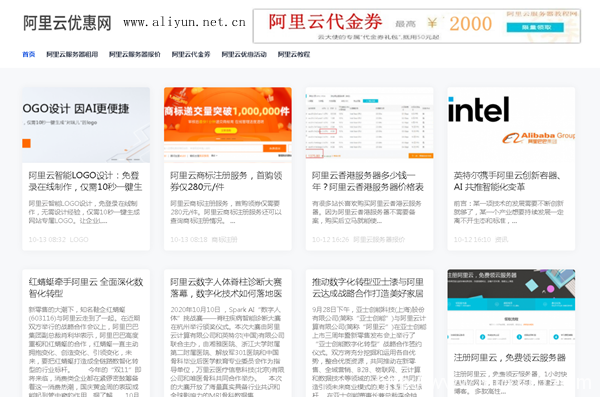600x397 pixels.
Task: Select 阿里云服务器报价 navigation item
Action: tap(135, 54)
